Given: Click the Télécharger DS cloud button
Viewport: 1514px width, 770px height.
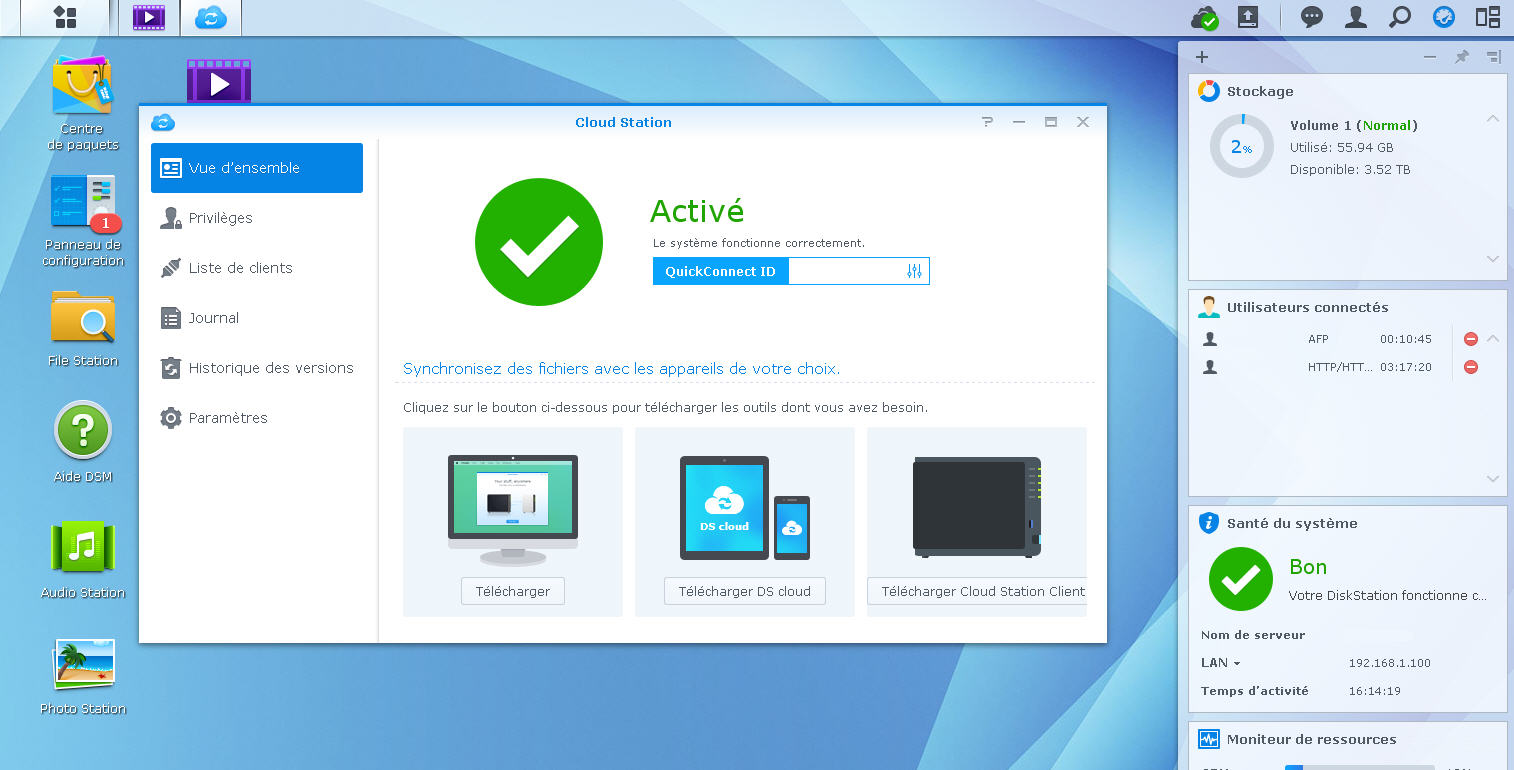Looking at the screenshot, I should [x=744, y=591].
